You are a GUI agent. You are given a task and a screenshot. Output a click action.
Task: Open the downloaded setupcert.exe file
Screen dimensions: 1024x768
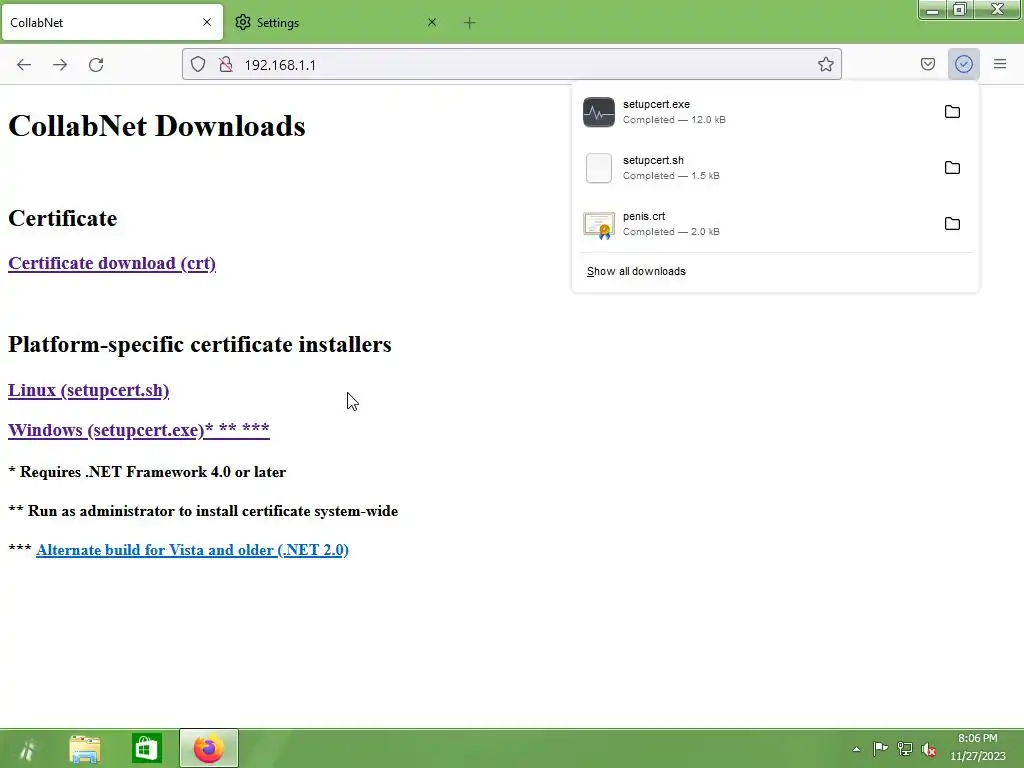[599, 112]
